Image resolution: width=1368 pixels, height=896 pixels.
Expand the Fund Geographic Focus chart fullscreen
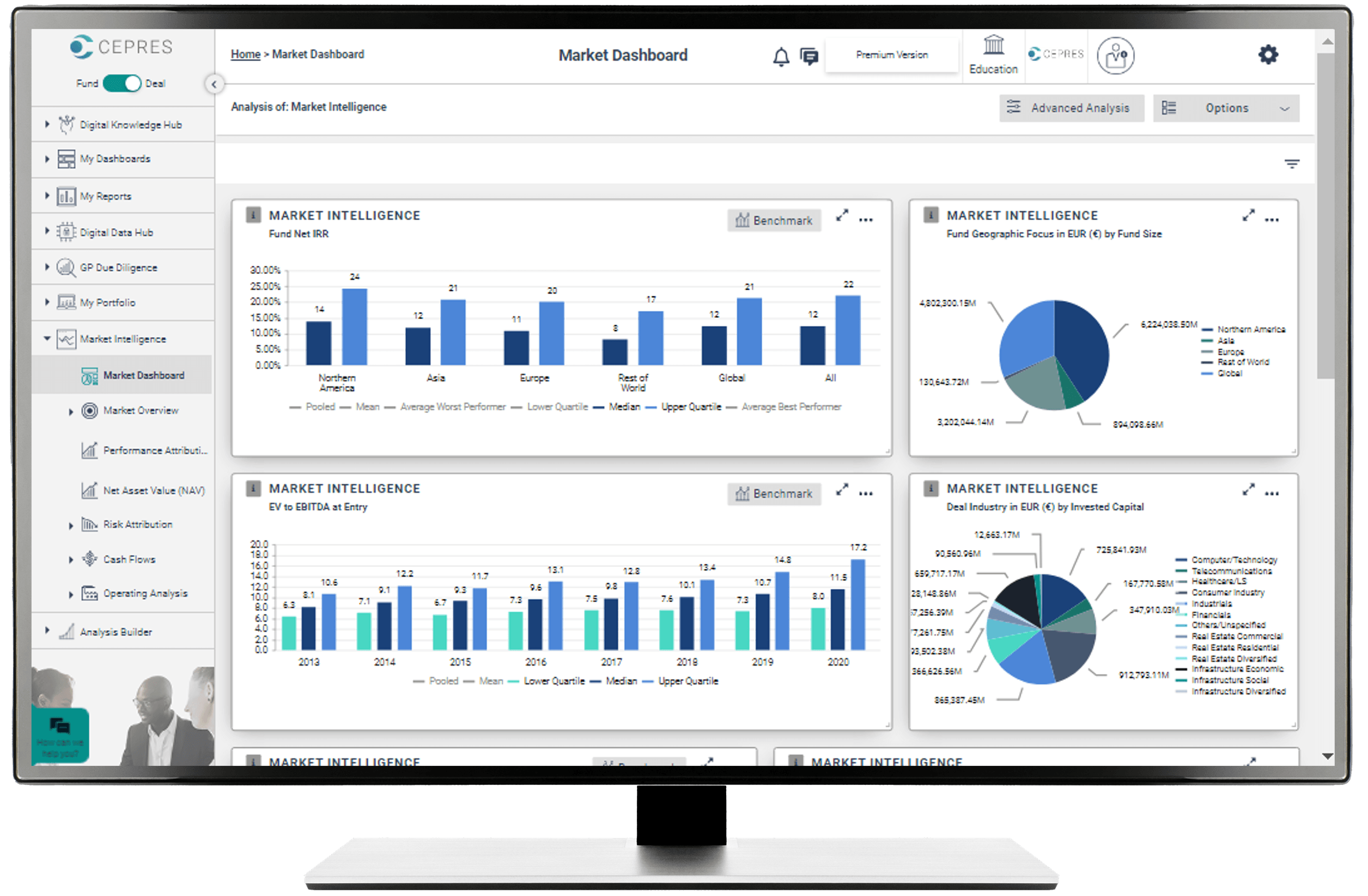pyautogui.click(x=1249, y=216)
